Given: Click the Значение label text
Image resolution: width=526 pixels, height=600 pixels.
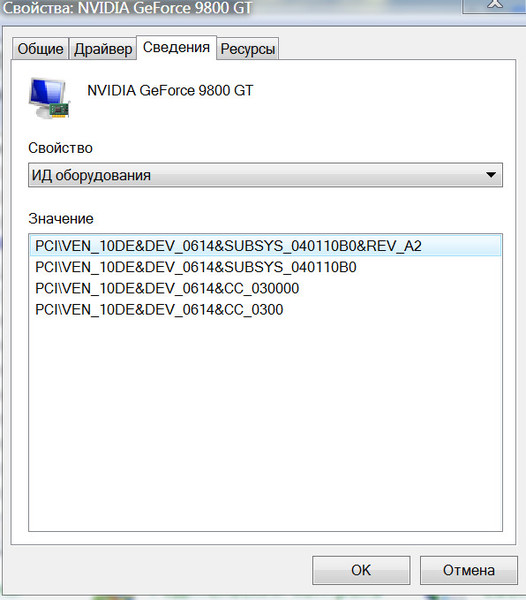Looking at the screenshot, I should tap(61, 219).
